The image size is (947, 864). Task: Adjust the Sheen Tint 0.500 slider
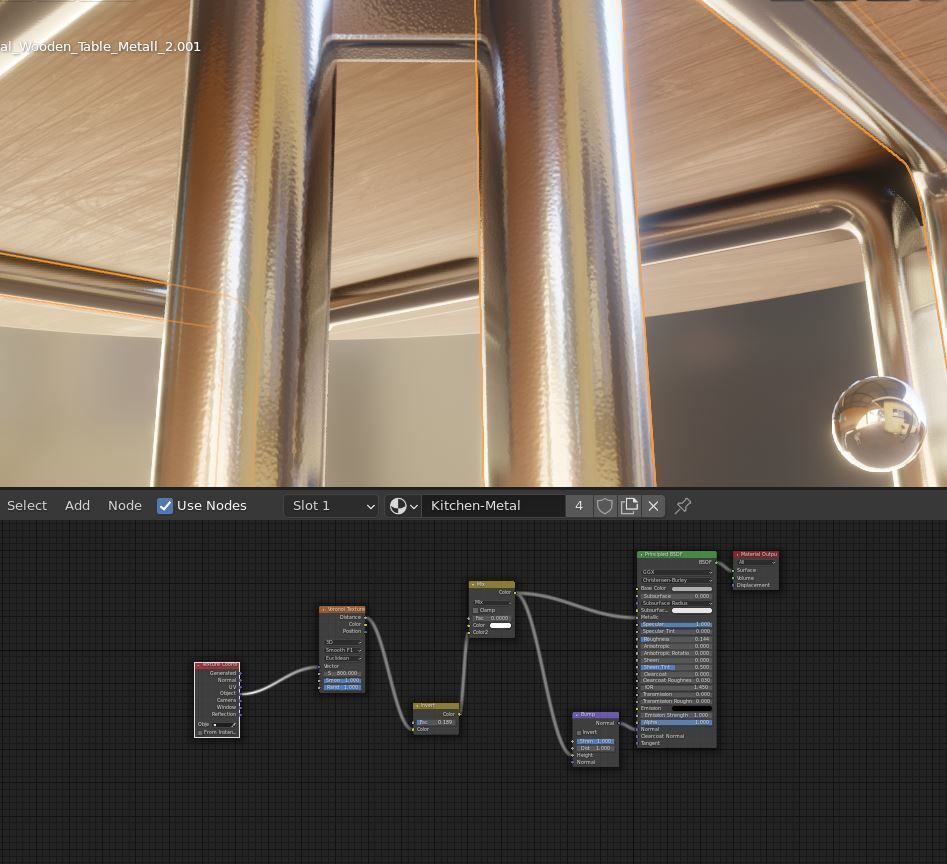tap(676, 667)
